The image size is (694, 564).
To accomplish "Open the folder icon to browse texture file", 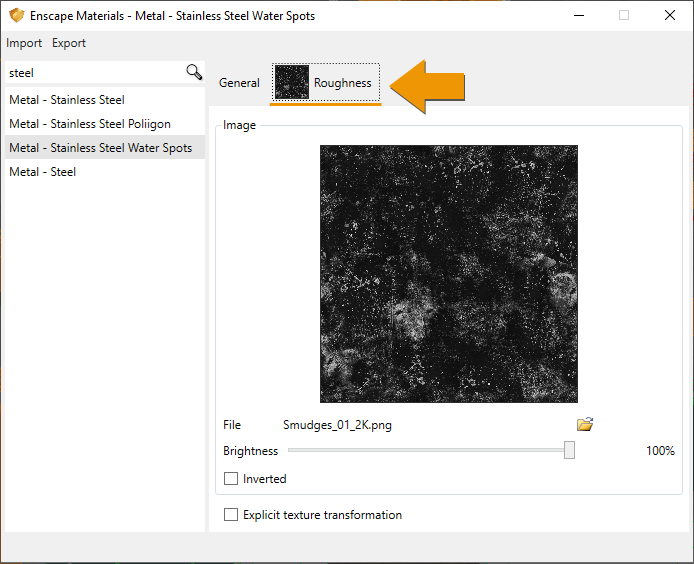I will tap(585, 424).
